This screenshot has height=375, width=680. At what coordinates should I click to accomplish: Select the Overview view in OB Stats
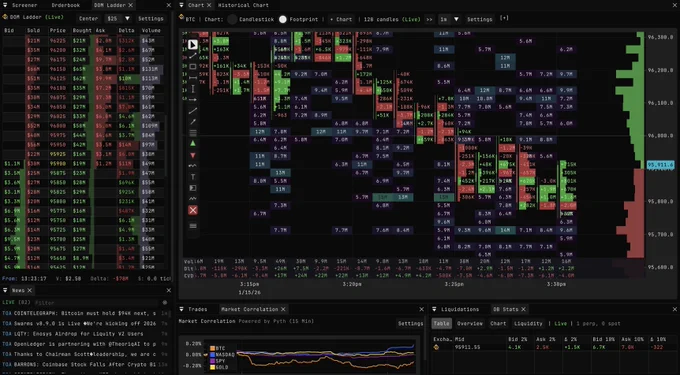coord(470,323)
